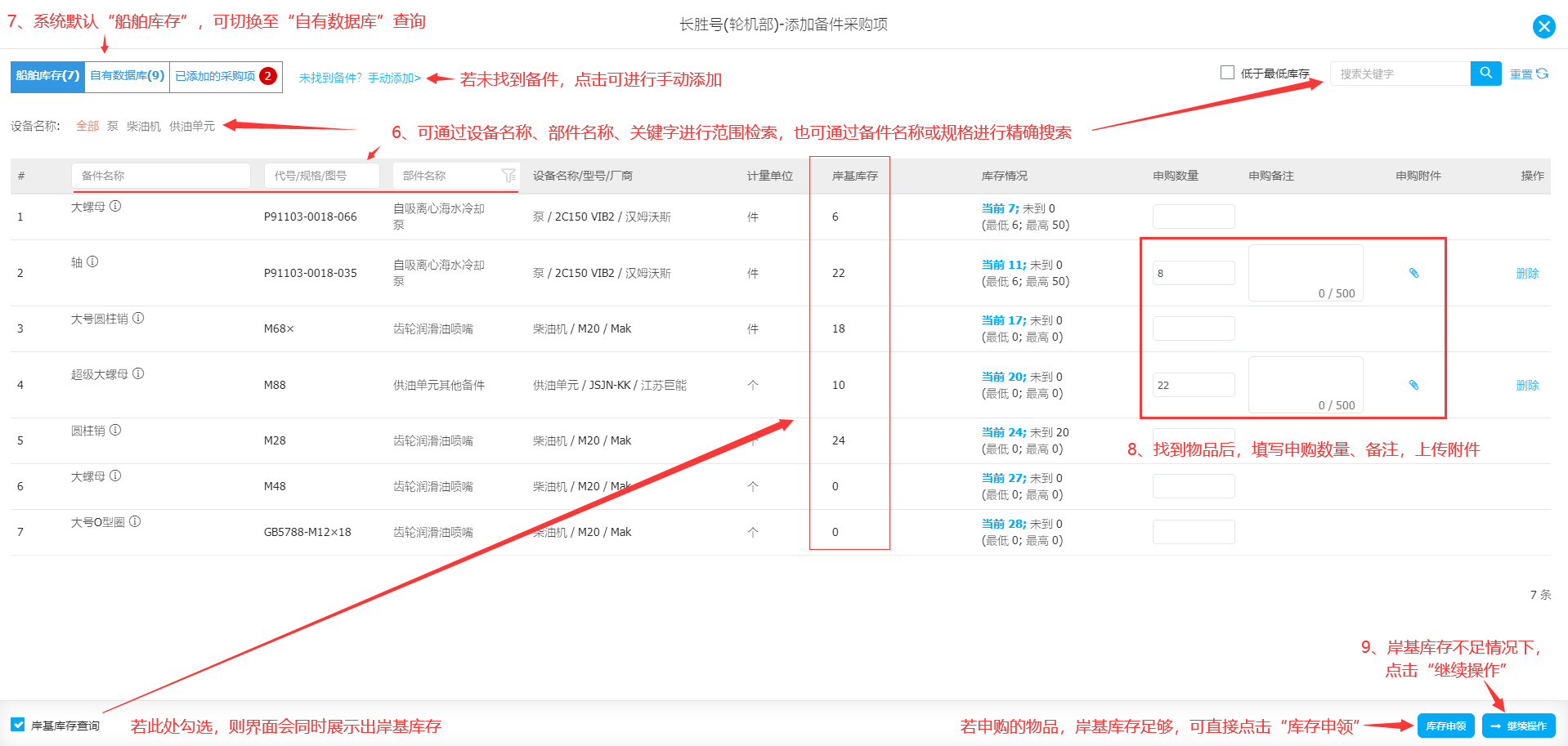Click quantity field for 大号圆柱销 M68×
Image resolution: width=1568 pixels, height=746 pixels.
1194,328
